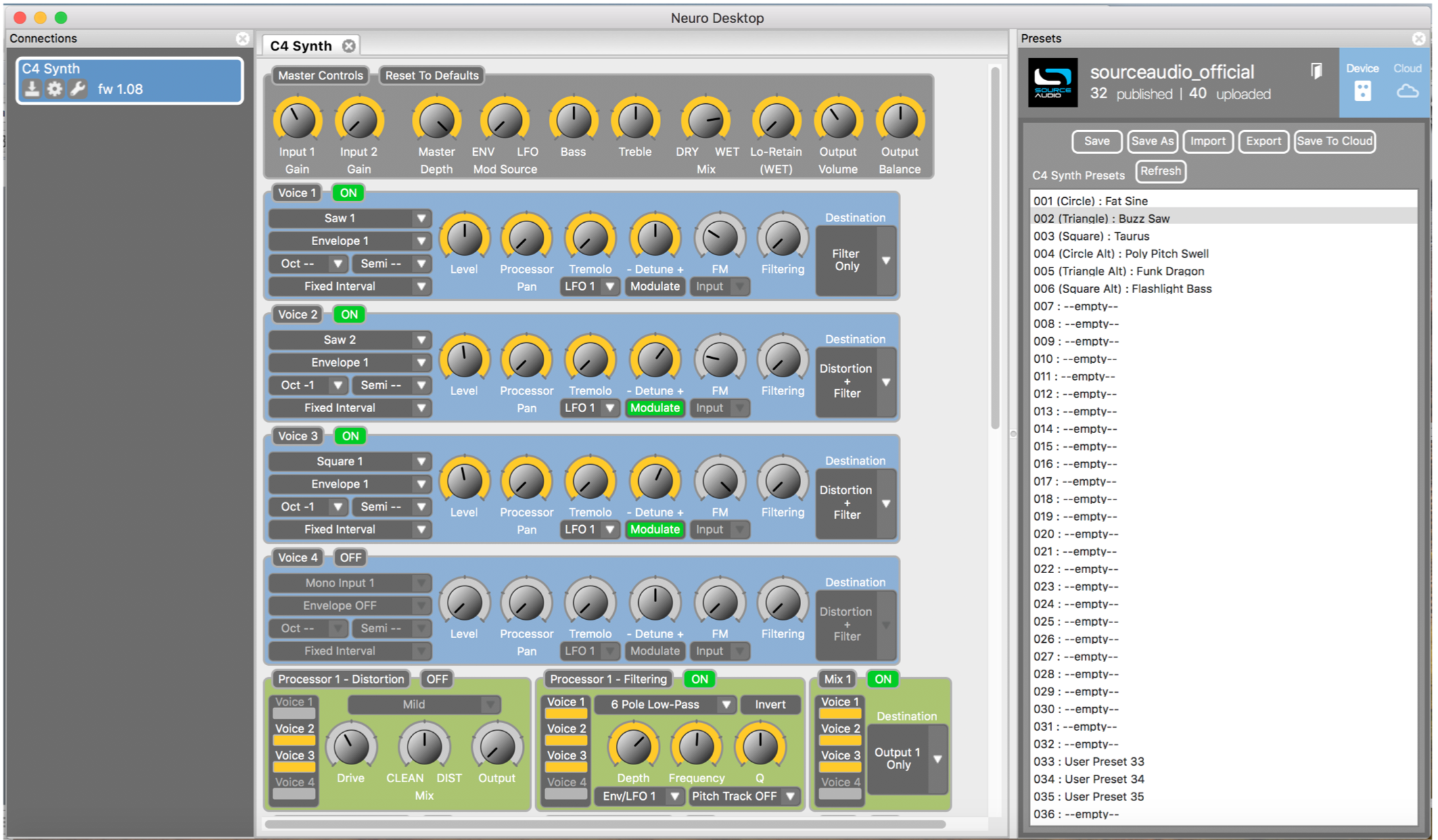Select the Device presets icon
Image resolution: width=1438 pixels, height=840 pixels.
tap(1362, 91)
